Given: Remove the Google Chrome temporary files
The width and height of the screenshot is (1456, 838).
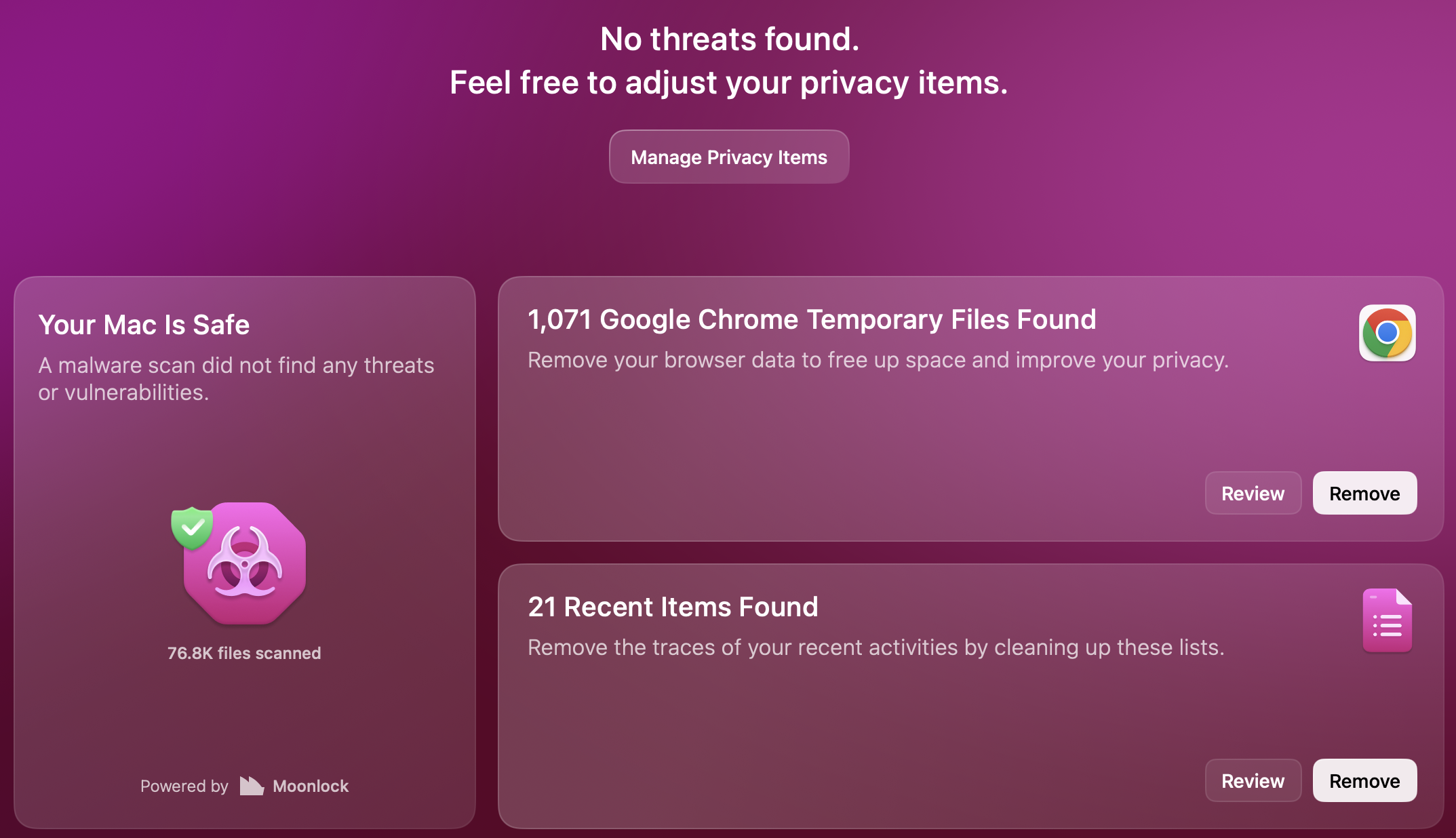Looking at the screenshot, I should point(1364,494).
